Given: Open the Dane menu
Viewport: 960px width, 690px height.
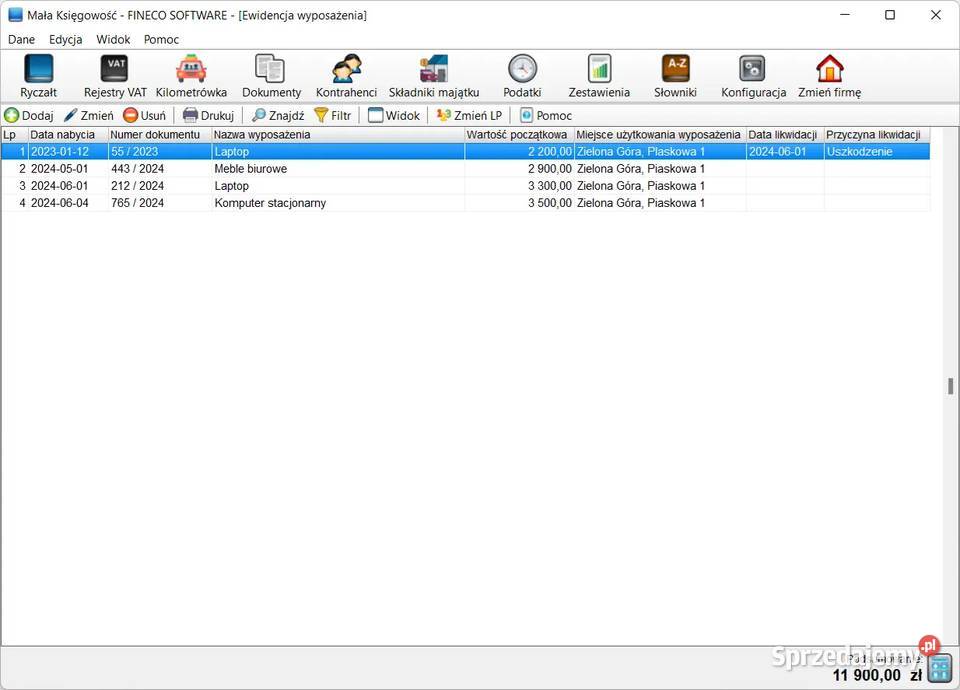Looking at the screenshot, I should click(x=21, y=40).
